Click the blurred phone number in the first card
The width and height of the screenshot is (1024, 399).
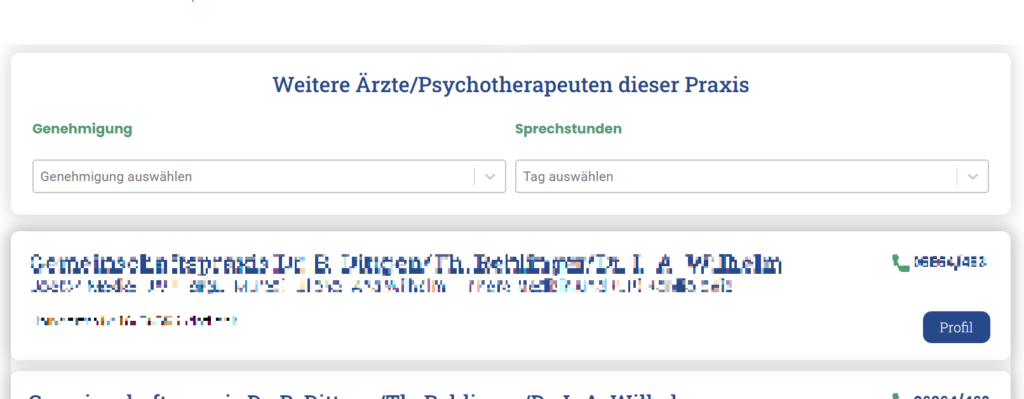[950, 263]
